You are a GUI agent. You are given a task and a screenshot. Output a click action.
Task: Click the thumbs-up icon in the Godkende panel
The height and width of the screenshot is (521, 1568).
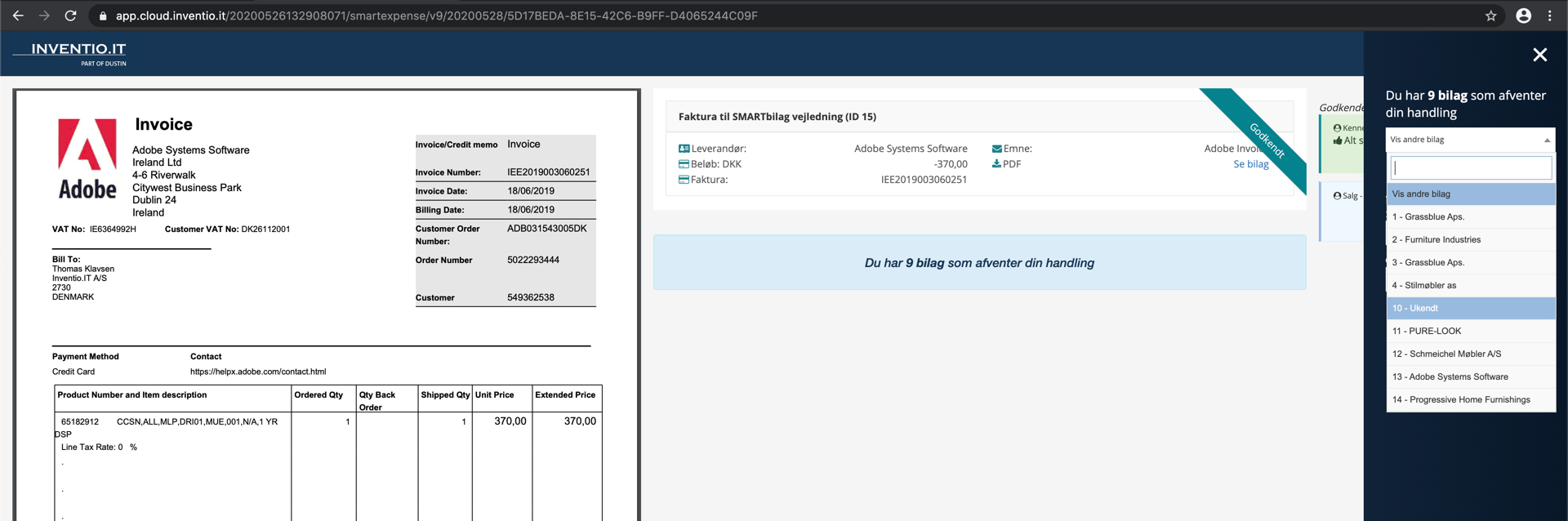(x=1338, y=140)
